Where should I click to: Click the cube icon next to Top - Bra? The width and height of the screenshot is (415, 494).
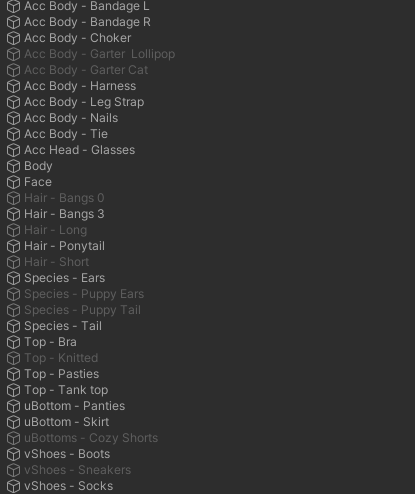click(13, 342)
